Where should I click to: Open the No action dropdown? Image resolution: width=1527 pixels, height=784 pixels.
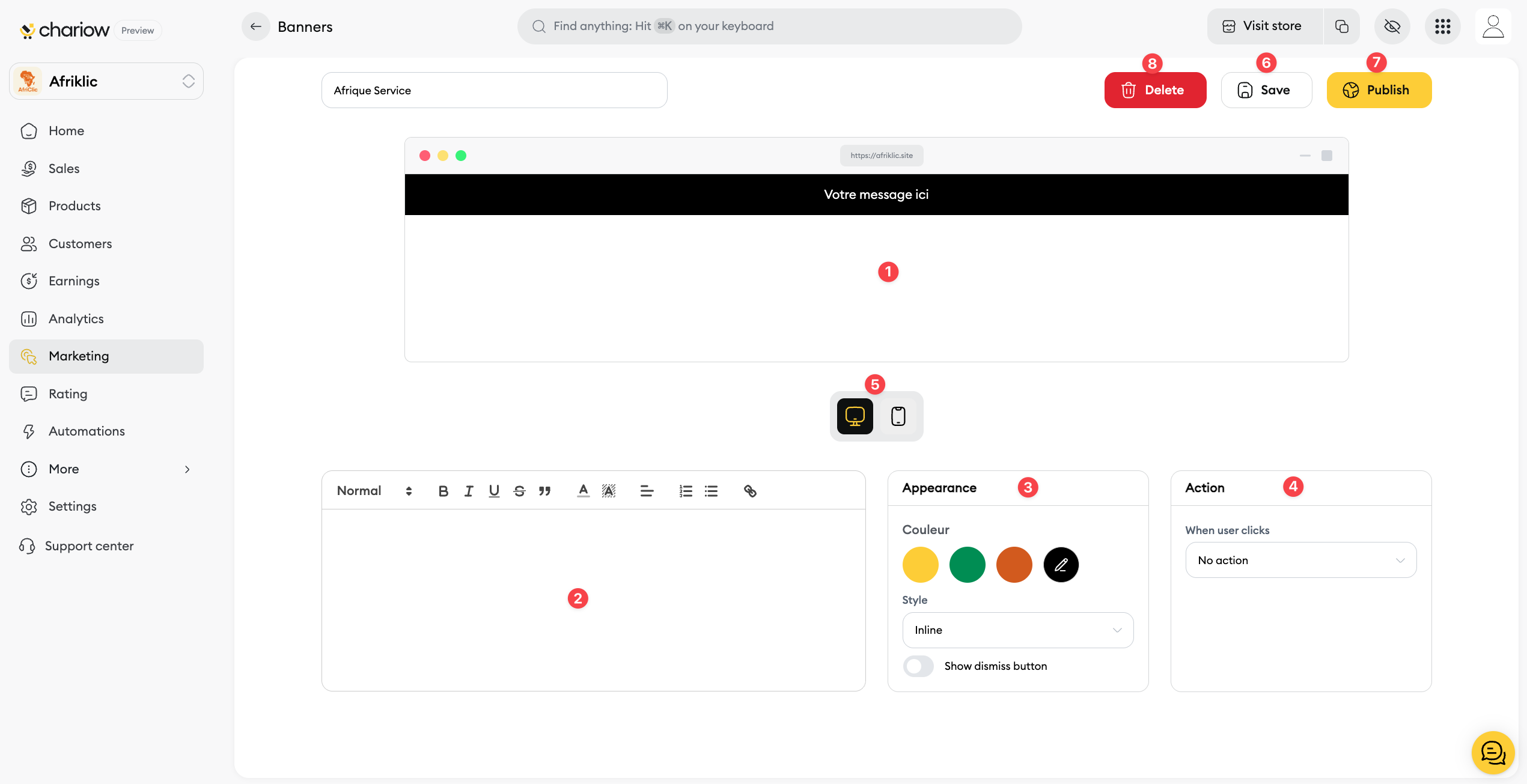coord(1300,560)
